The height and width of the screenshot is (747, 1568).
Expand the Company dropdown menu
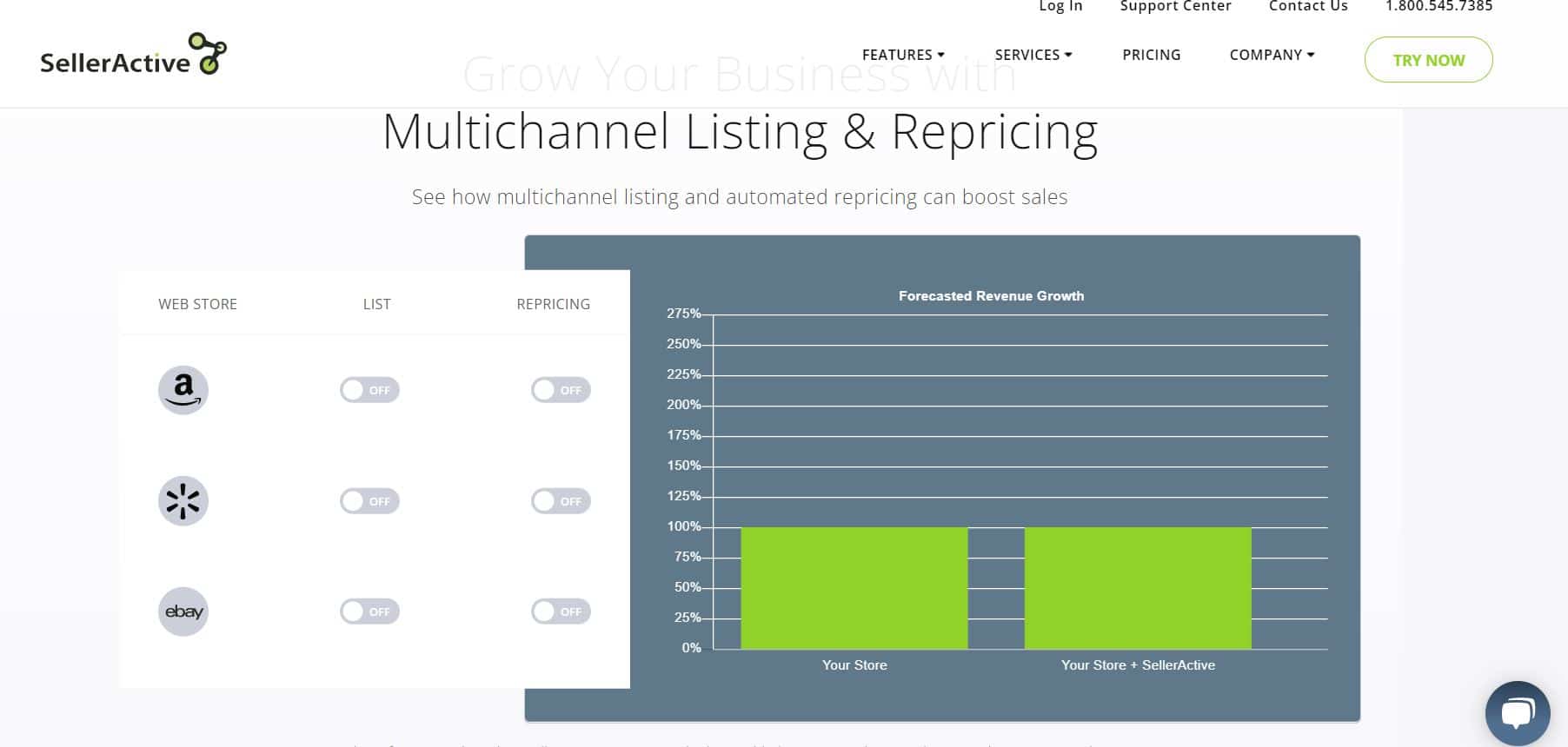(x=1272, y=55)
